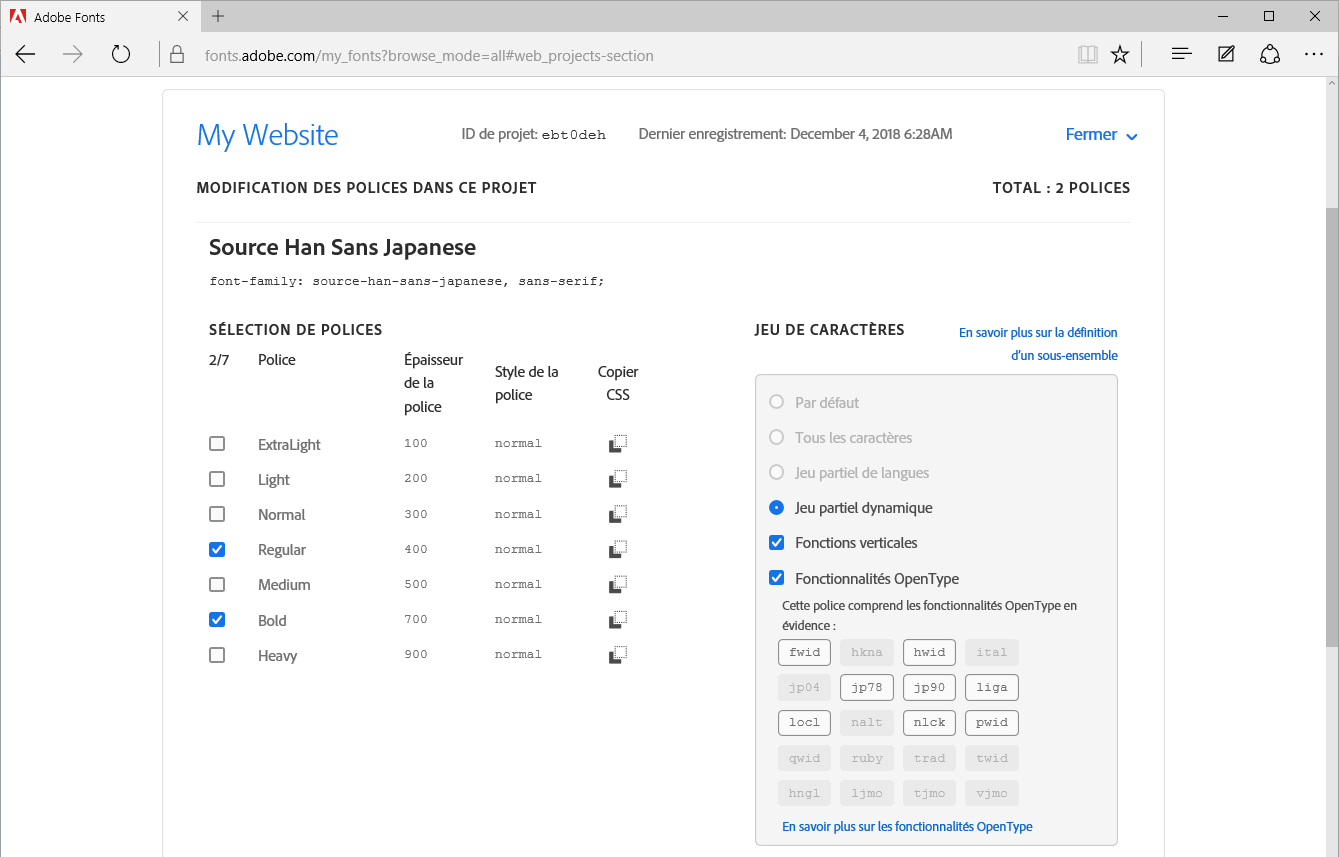The height and width of the screenshot is (857, 1339).
Task: Refresh the Adobe Fonts page
Action: click(x=121, y=55)
